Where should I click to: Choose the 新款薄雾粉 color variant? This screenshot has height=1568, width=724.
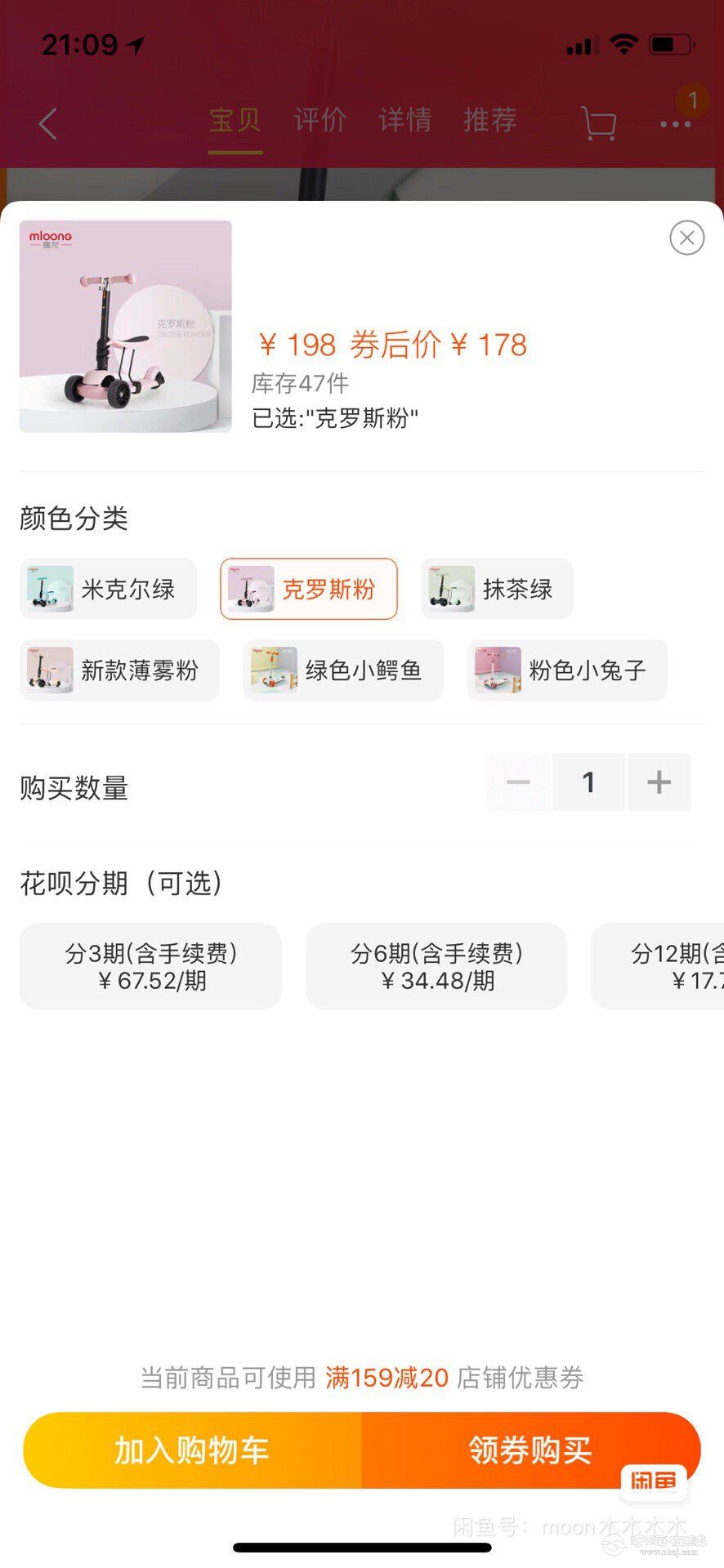click(x=119, y=670)
